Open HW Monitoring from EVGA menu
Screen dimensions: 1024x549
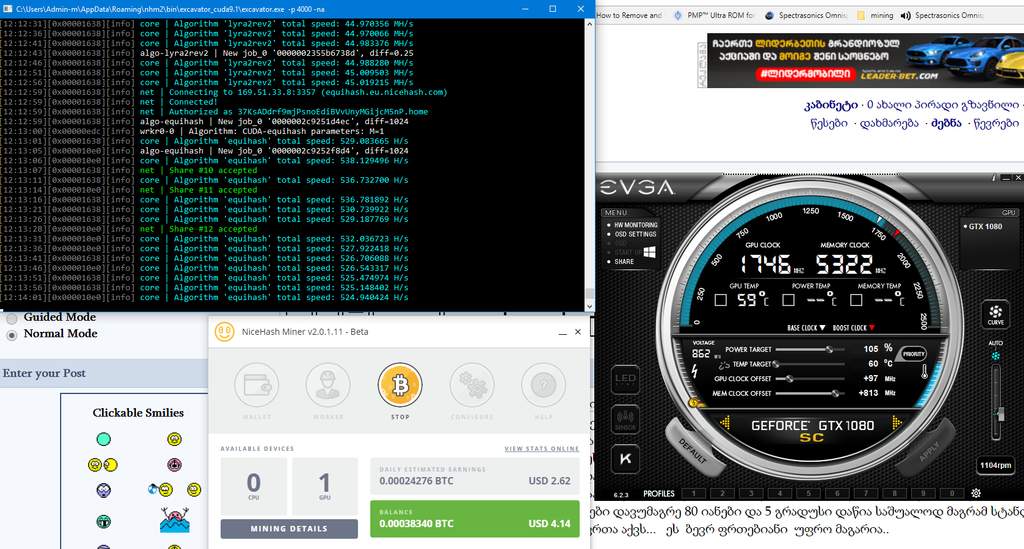[x=633, y=225]
